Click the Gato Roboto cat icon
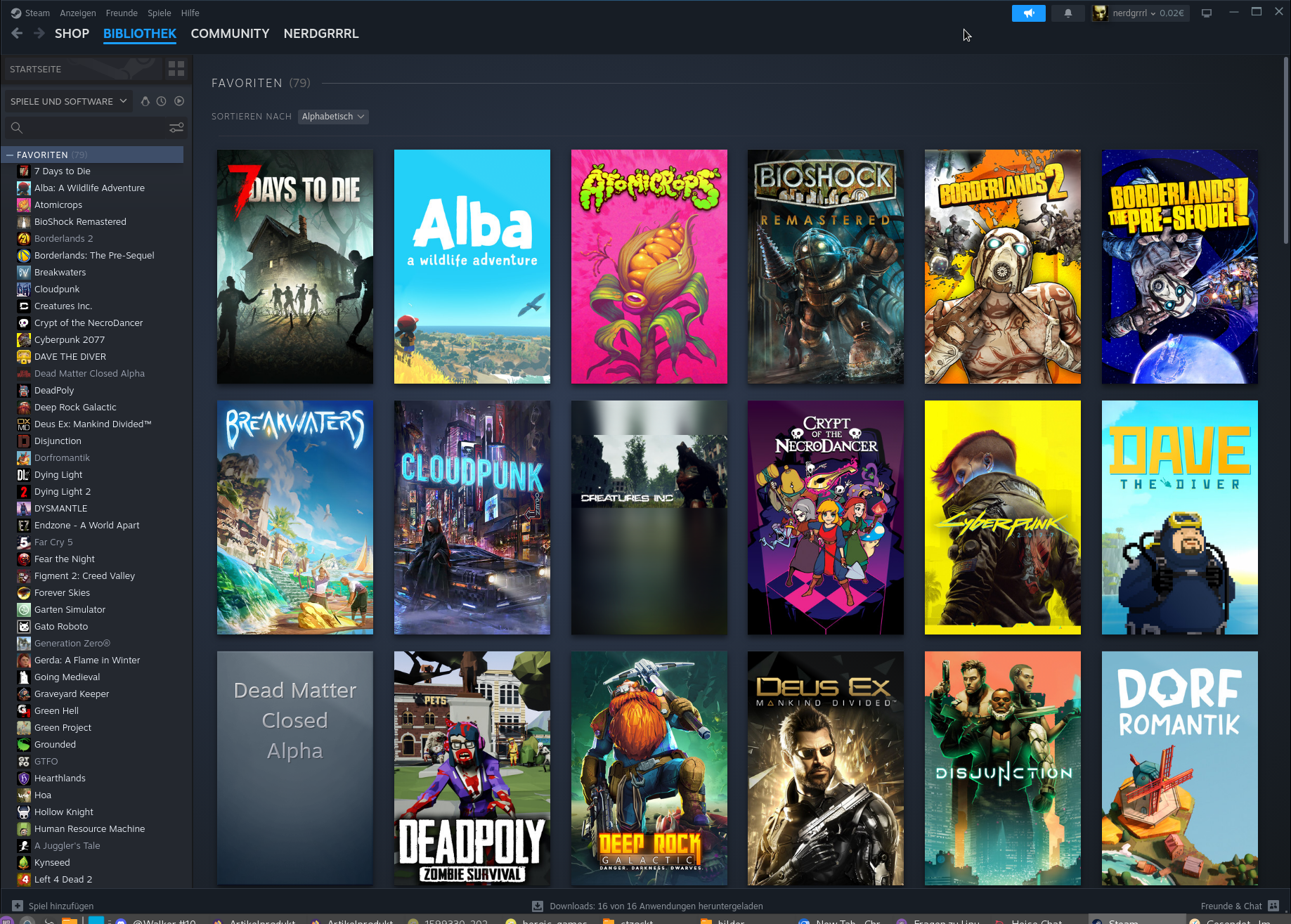 tap(24, 626)
